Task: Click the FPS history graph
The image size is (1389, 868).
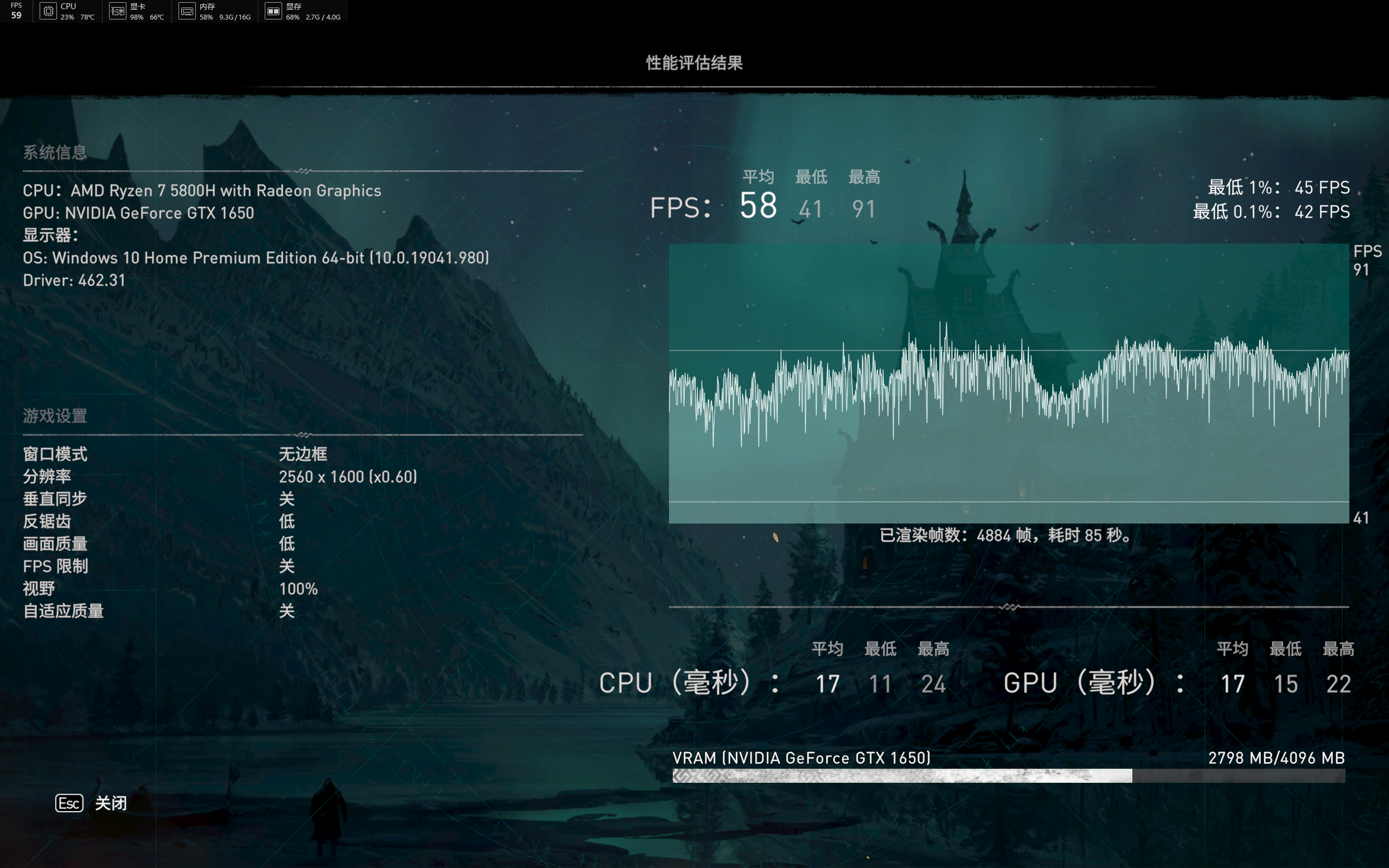Action: [x=1009, y=383]
